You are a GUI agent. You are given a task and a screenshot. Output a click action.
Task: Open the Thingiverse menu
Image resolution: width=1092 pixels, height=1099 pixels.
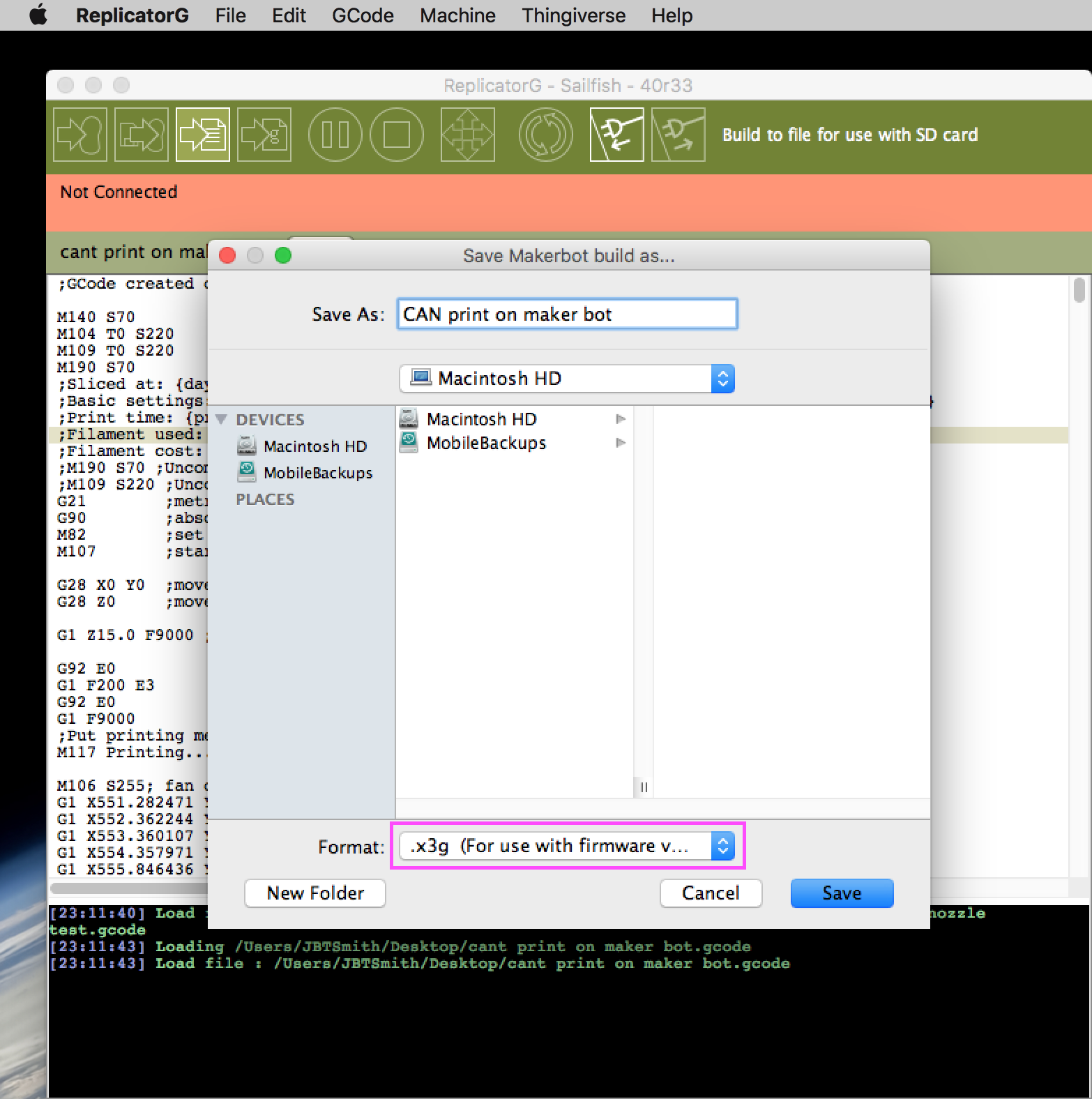[x=574, y=15]
